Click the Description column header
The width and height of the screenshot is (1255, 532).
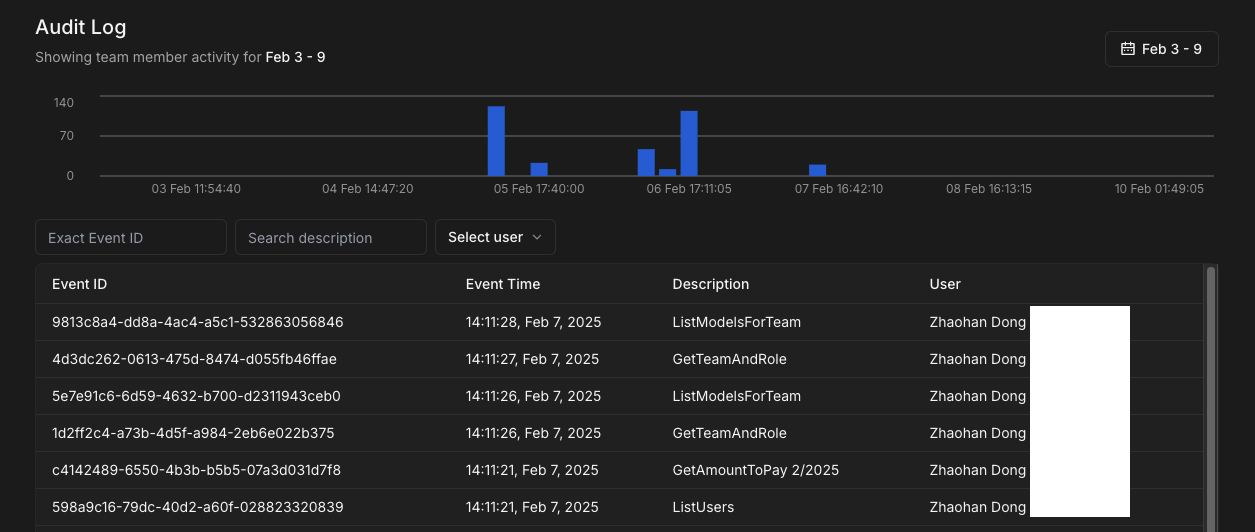click(x=711, y=284)
